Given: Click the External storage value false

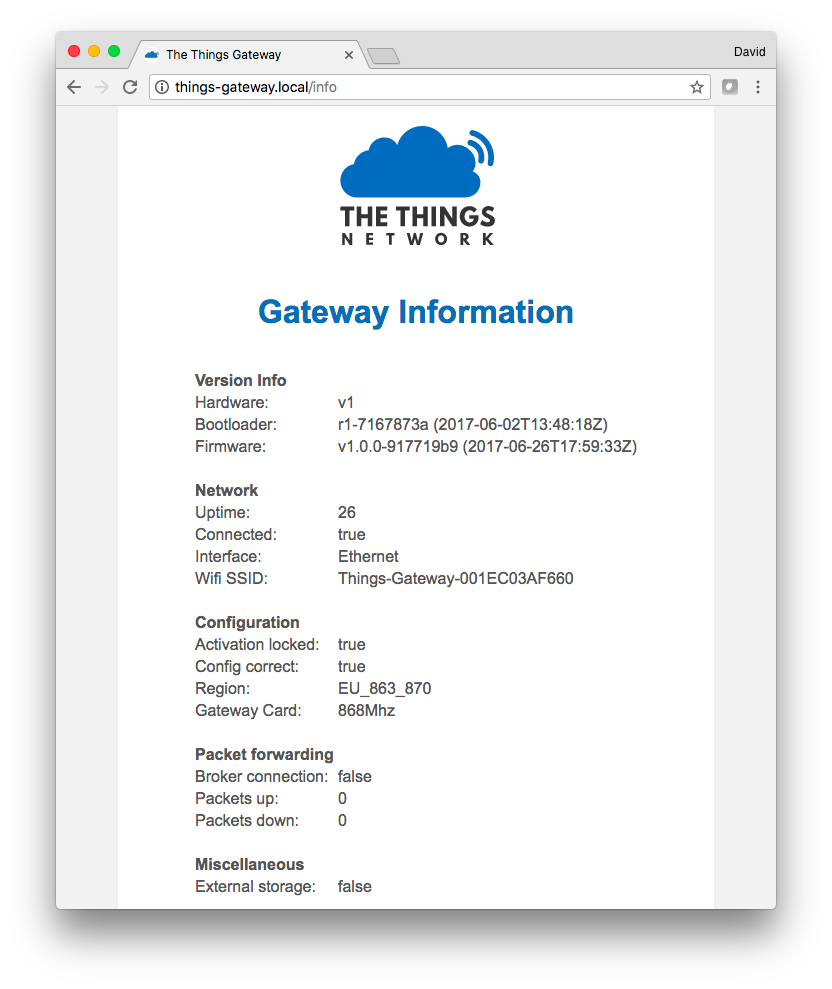Looking at the screenshot, I should click(x=354, y=886).
